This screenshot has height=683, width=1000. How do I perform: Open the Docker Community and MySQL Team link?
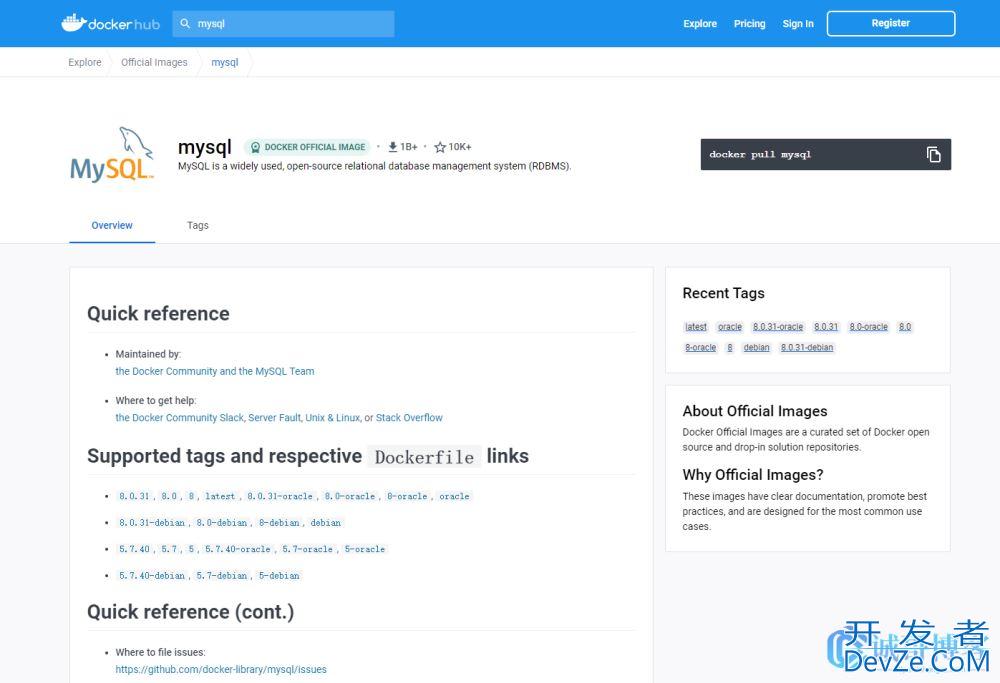(215, 371)
